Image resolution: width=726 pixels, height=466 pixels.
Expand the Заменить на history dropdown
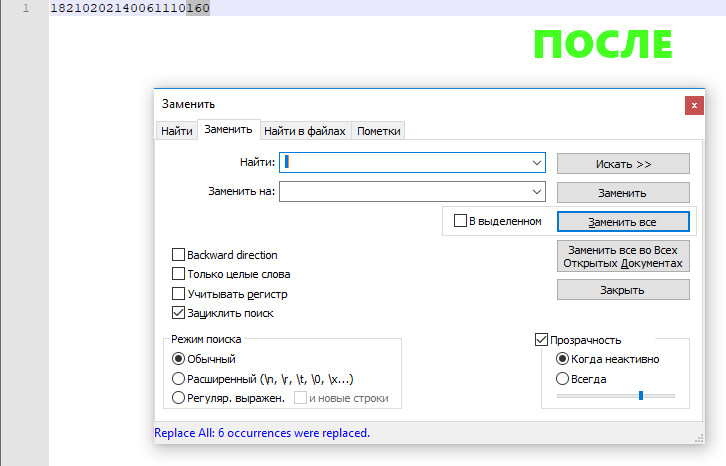tap(537, 192)
